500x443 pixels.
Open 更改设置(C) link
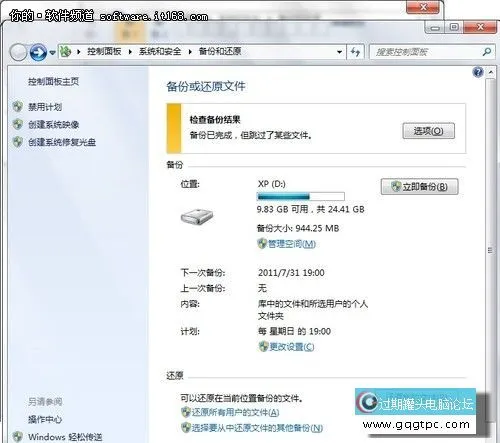(292, 347)
